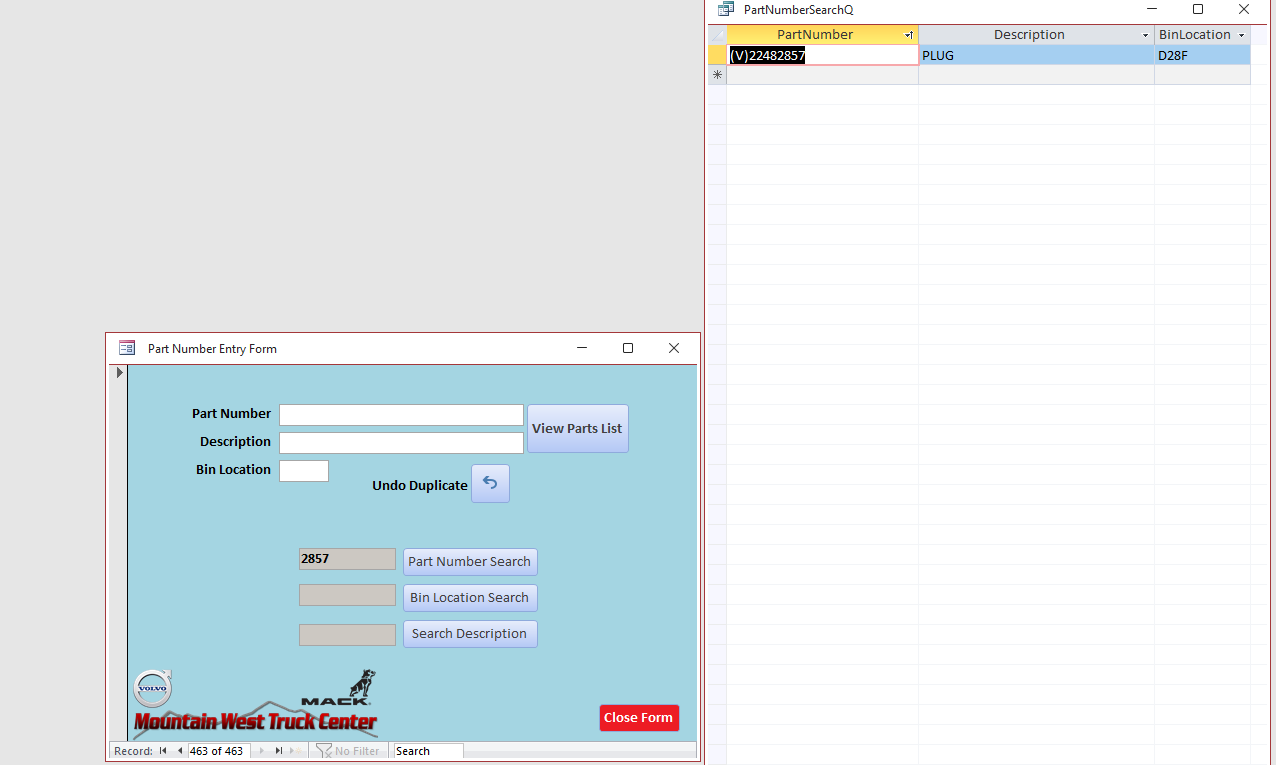Toggle the No Filter control in the record navigator

coord(349,750)
